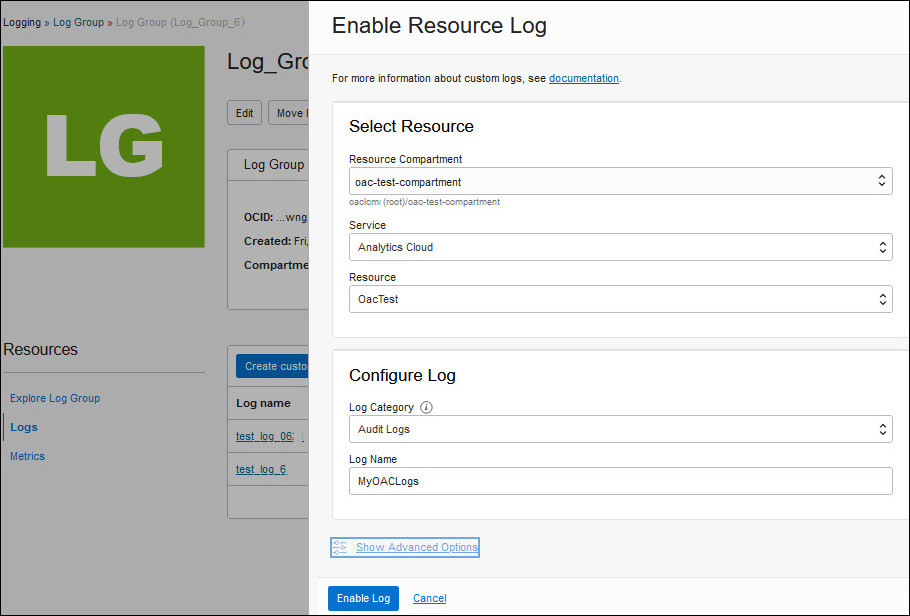Expand Show Advanced Options
This screenshot has height=616, width=910.
point(416,547)
